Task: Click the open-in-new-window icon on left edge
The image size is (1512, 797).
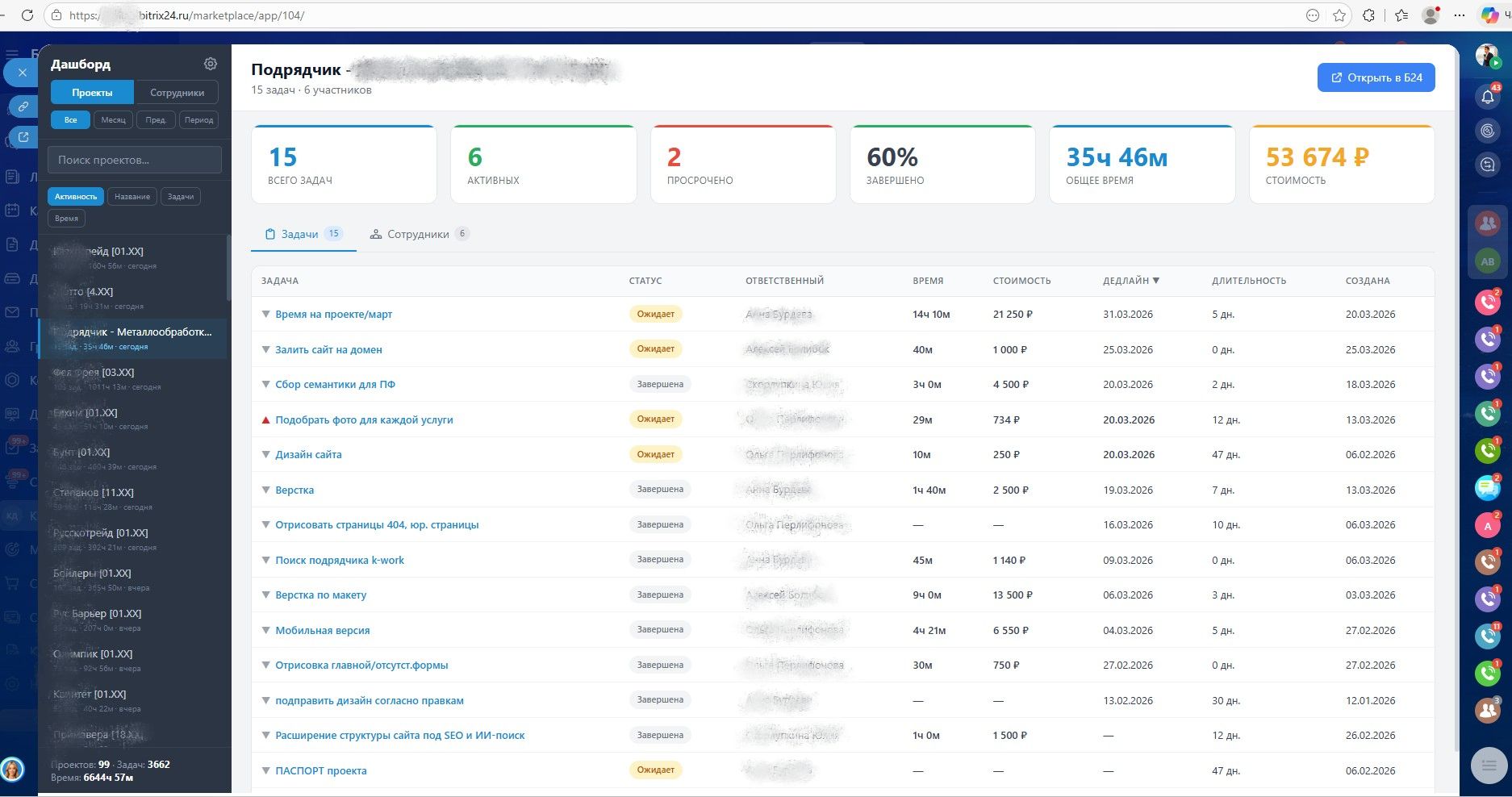Action: pyautogui.click(x=23, y=137)
